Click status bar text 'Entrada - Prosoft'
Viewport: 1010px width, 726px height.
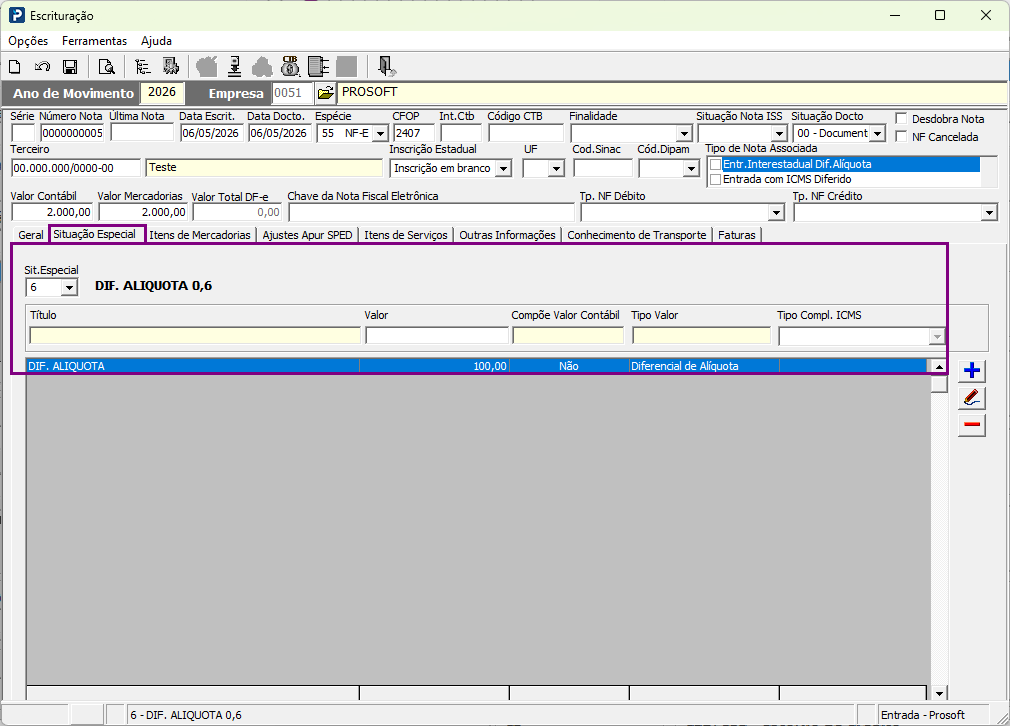(x=922, y=715)
